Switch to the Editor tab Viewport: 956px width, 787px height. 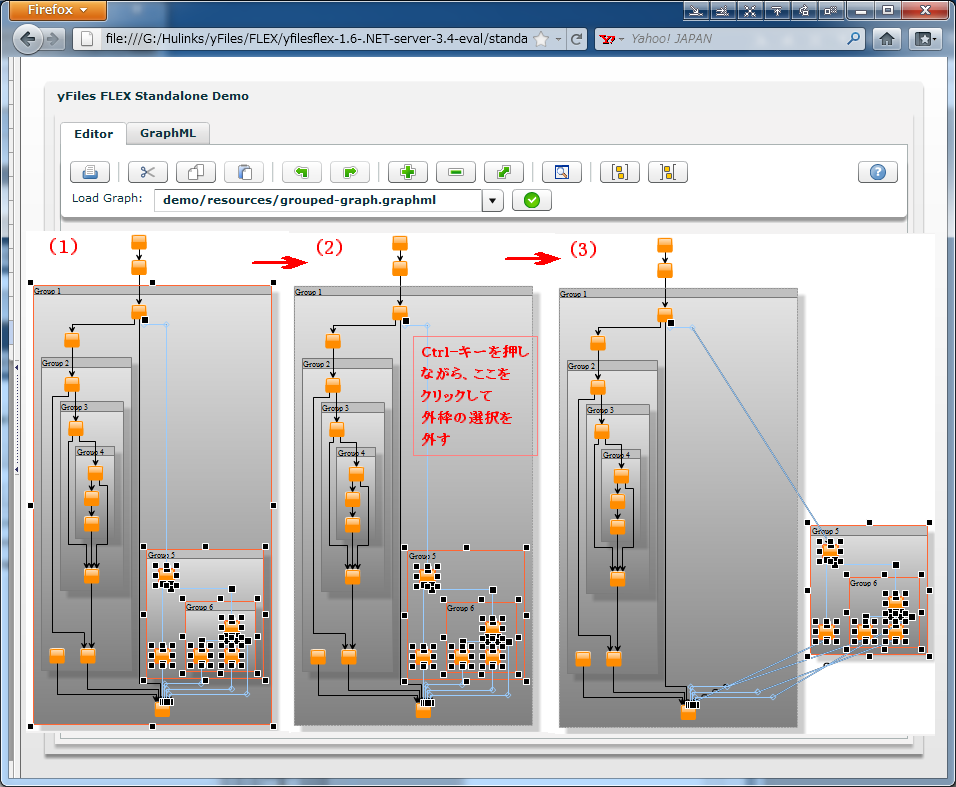[x=93, y=134]
